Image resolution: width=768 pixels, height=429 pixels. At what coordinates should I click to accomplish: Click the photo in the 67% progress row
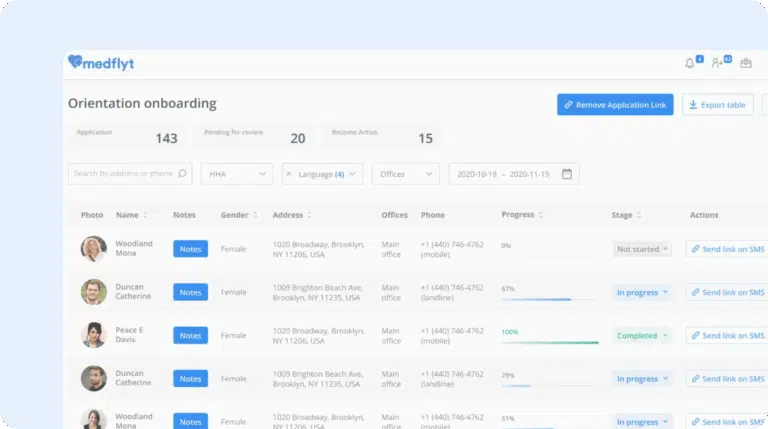click(94, 292)
